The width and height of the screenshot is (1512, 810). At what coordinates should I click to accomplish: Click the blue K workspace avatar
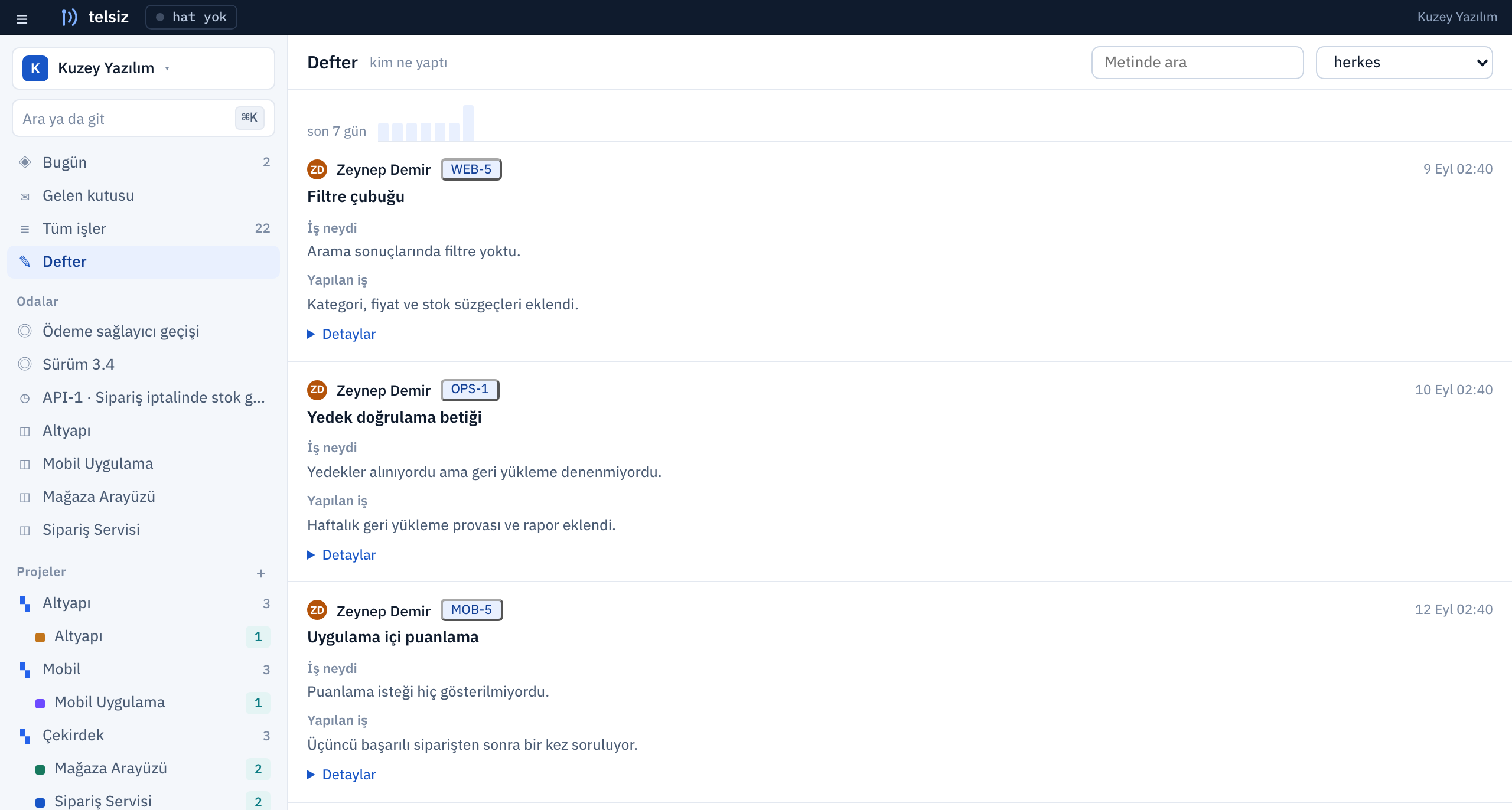click(x=35, y=68)
